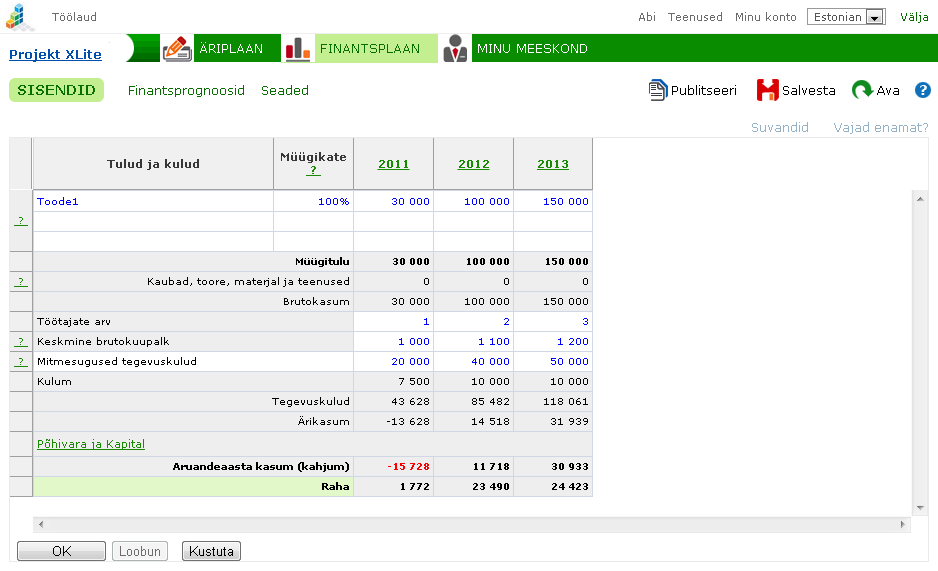
Task: Edit Töötajate arv 2013 value 3
Action: coord(553,322)
